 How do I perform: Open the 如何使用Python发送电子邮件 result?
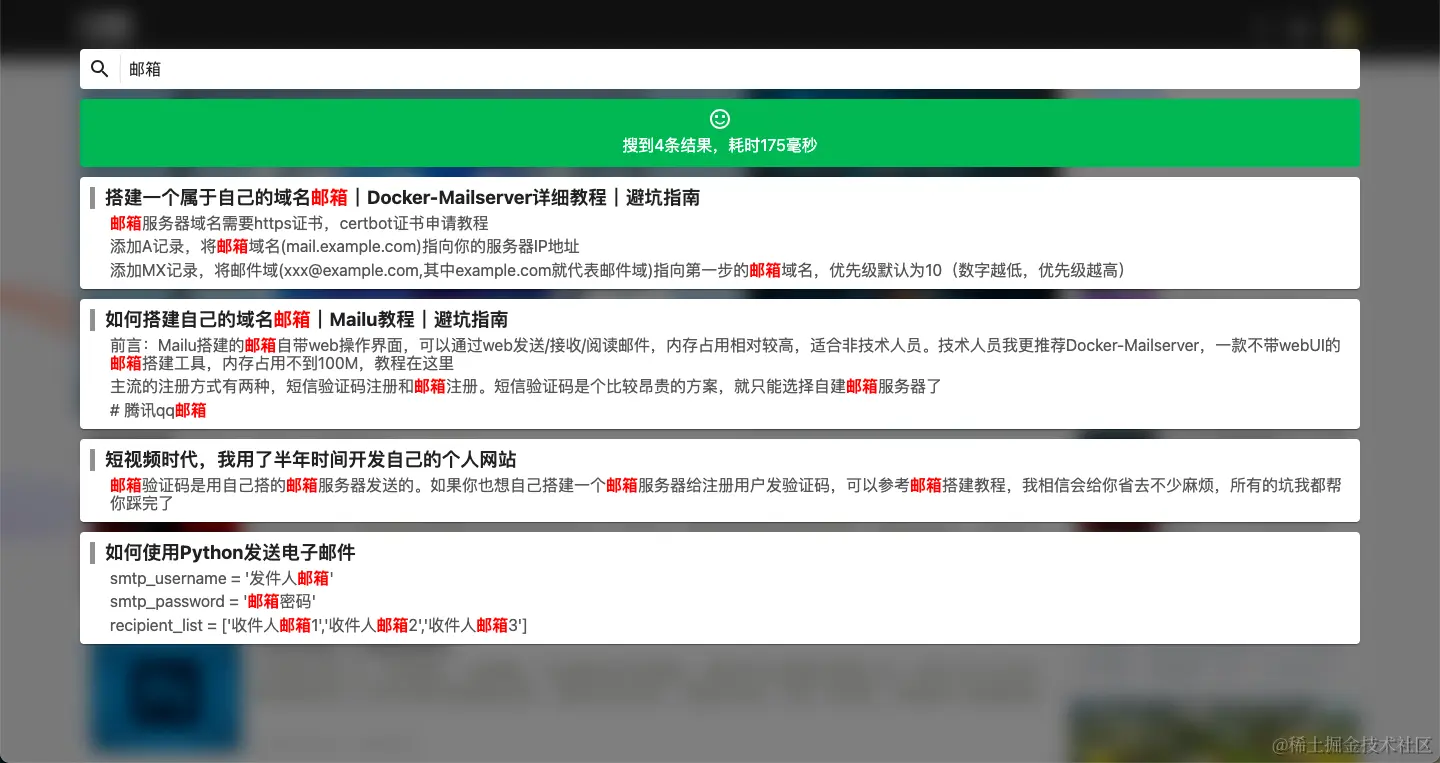[x=228, y=552]
